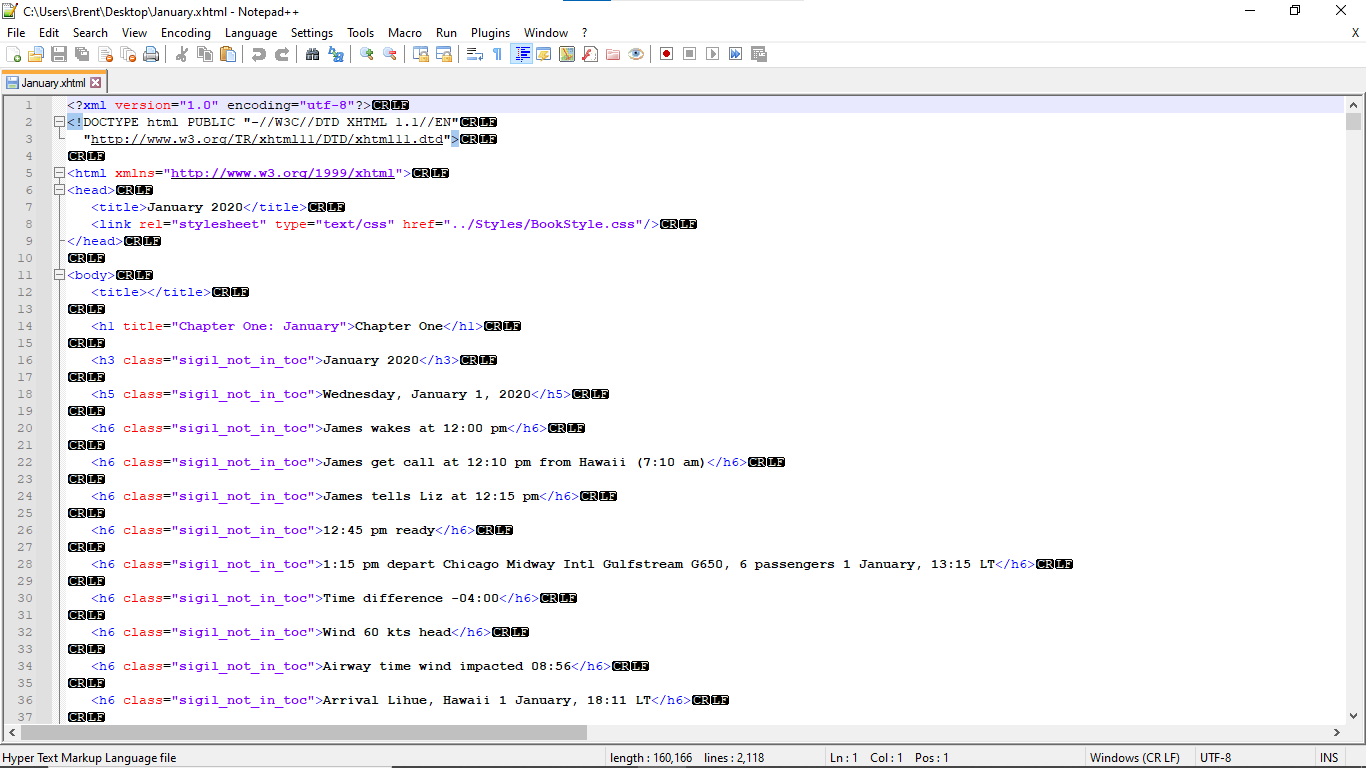Toggle INS insert mode in status bar
This screenshot has height=768, width=1366.
pos(1330,758)
